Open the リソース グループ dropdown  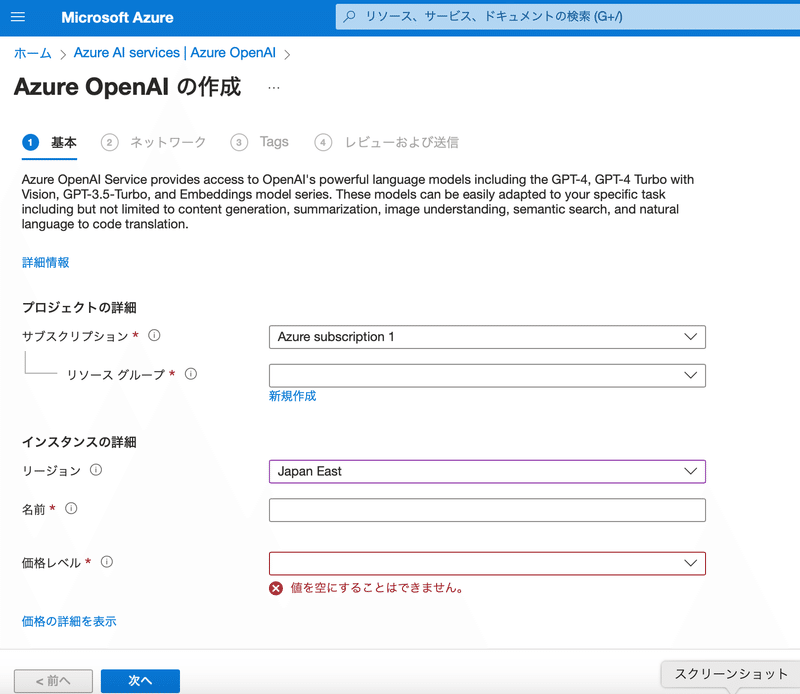[487, 376]
